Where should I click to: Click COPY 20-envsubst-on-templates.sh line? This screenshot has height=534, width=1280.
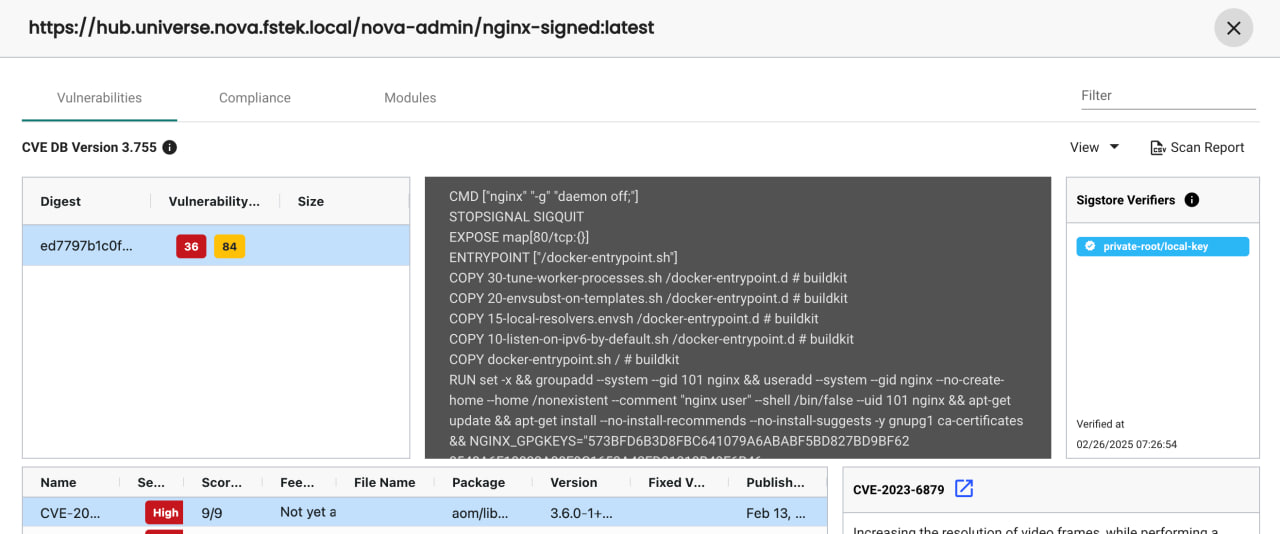point(648,298)
